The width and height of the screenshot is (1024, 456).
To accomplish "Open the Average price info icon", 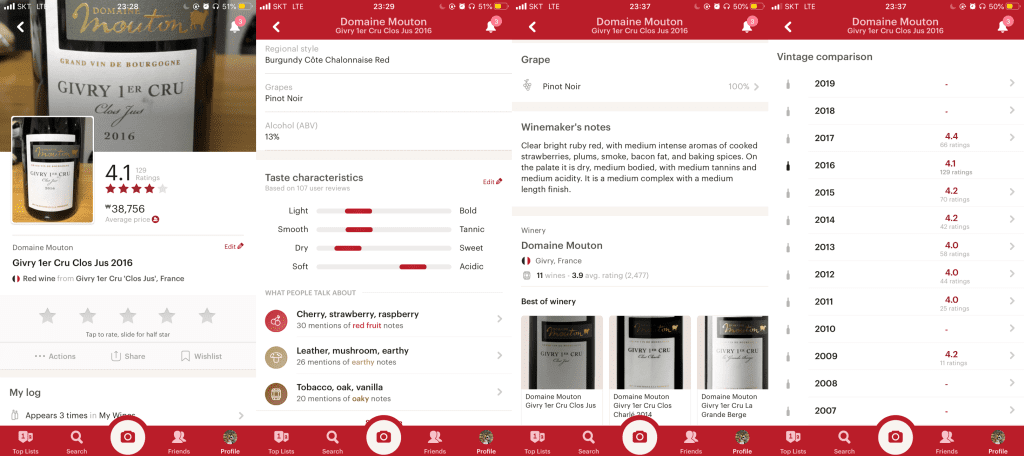I will click(155, 220).
